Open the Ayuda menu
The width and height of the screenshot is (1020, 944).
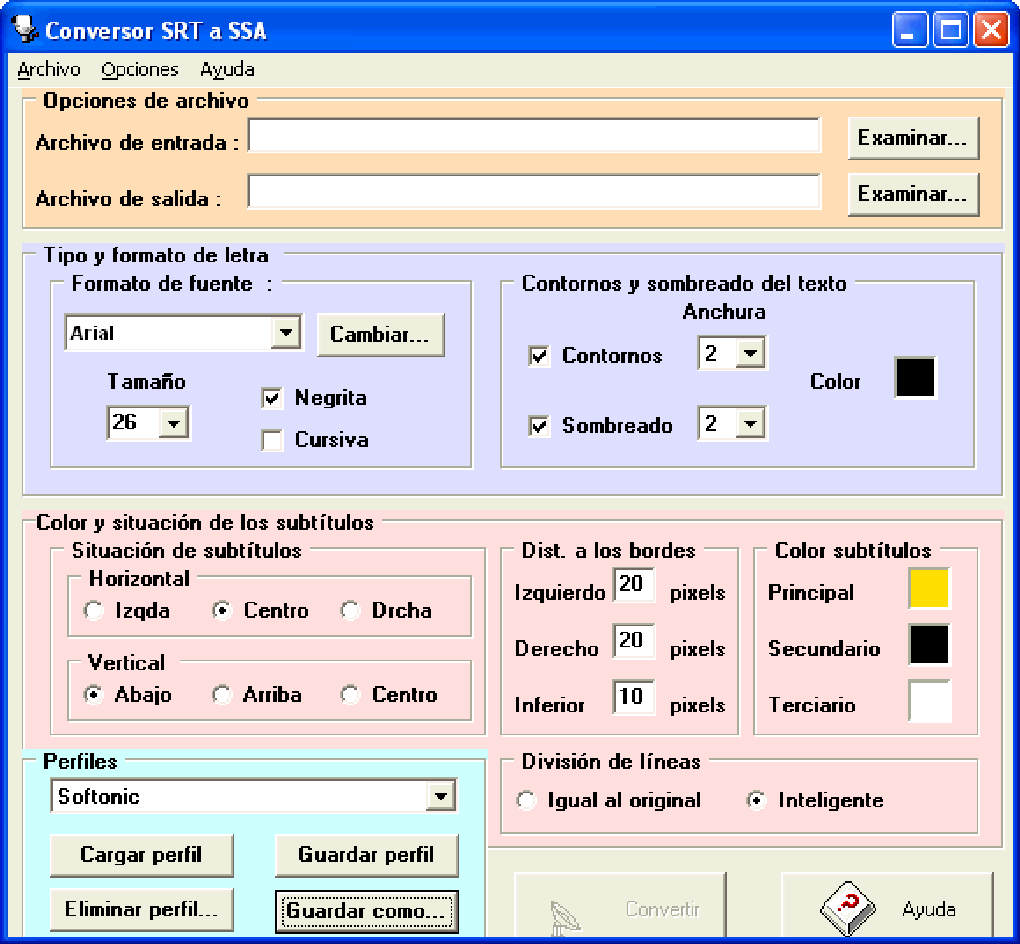point(227,69)
